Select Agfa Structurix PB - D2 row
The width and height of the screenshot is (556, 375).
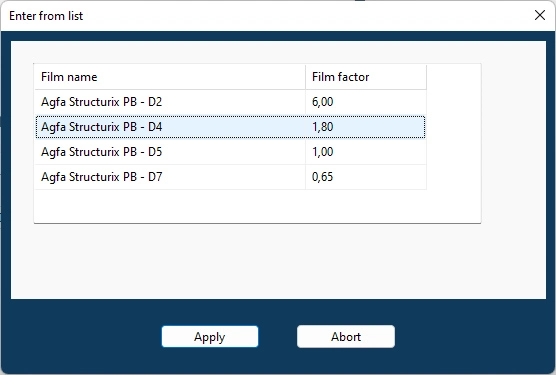[x=230, y=102]
